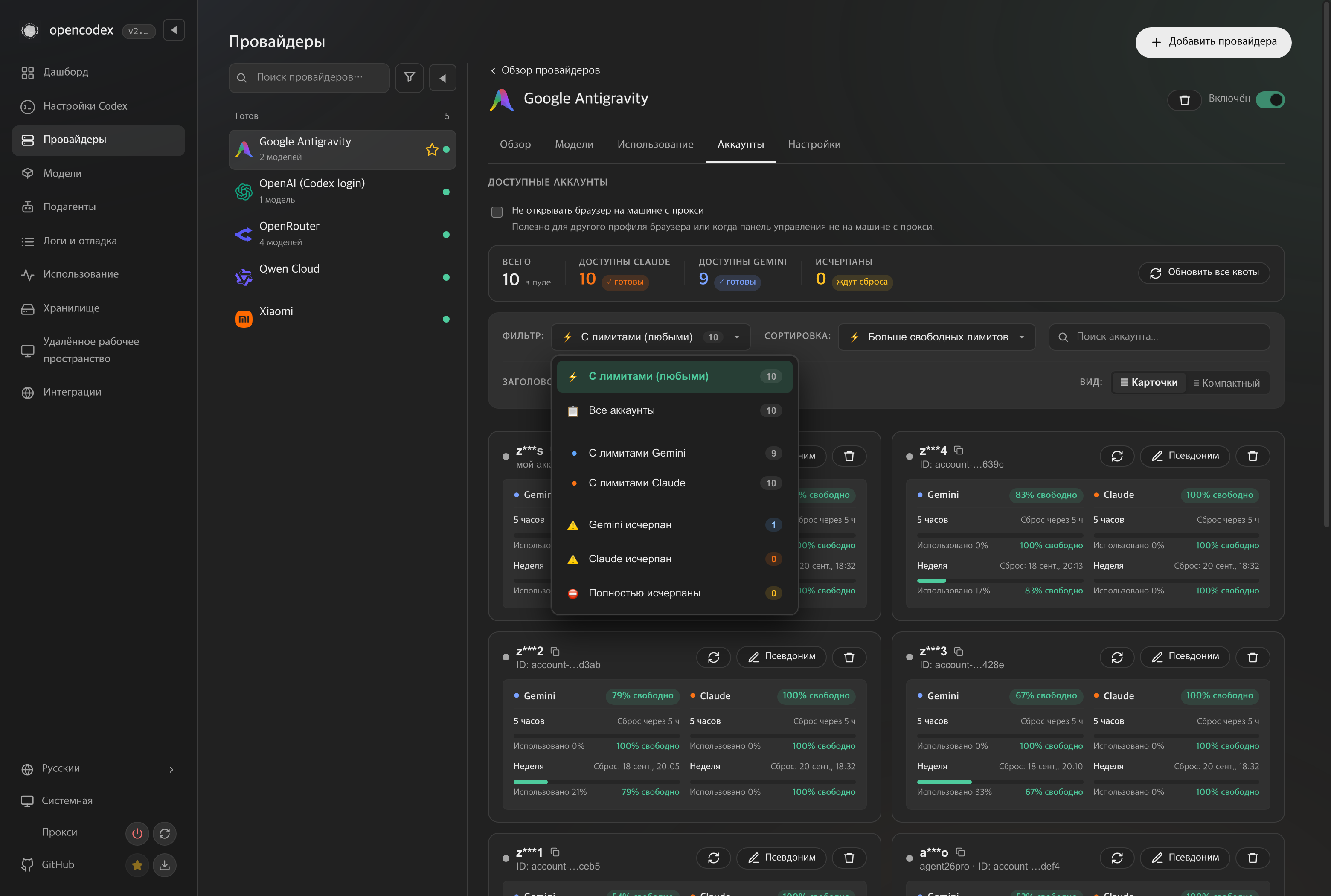Collapse the opencodex sidebar arrow

tap(174, 30)
